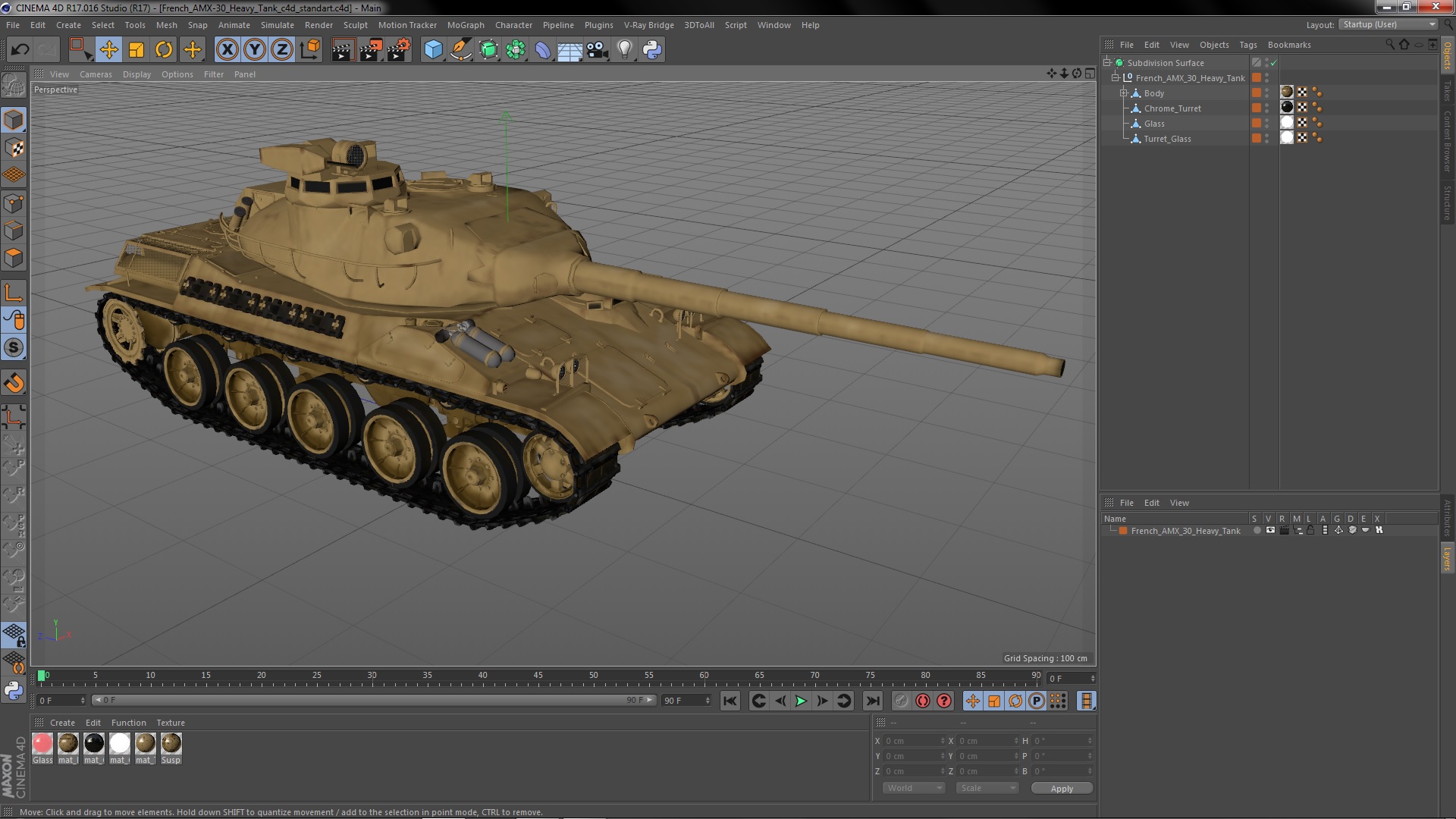Select the Susp material swatch
Viewport: 1456px width, 819px height.
coord(171,743)
